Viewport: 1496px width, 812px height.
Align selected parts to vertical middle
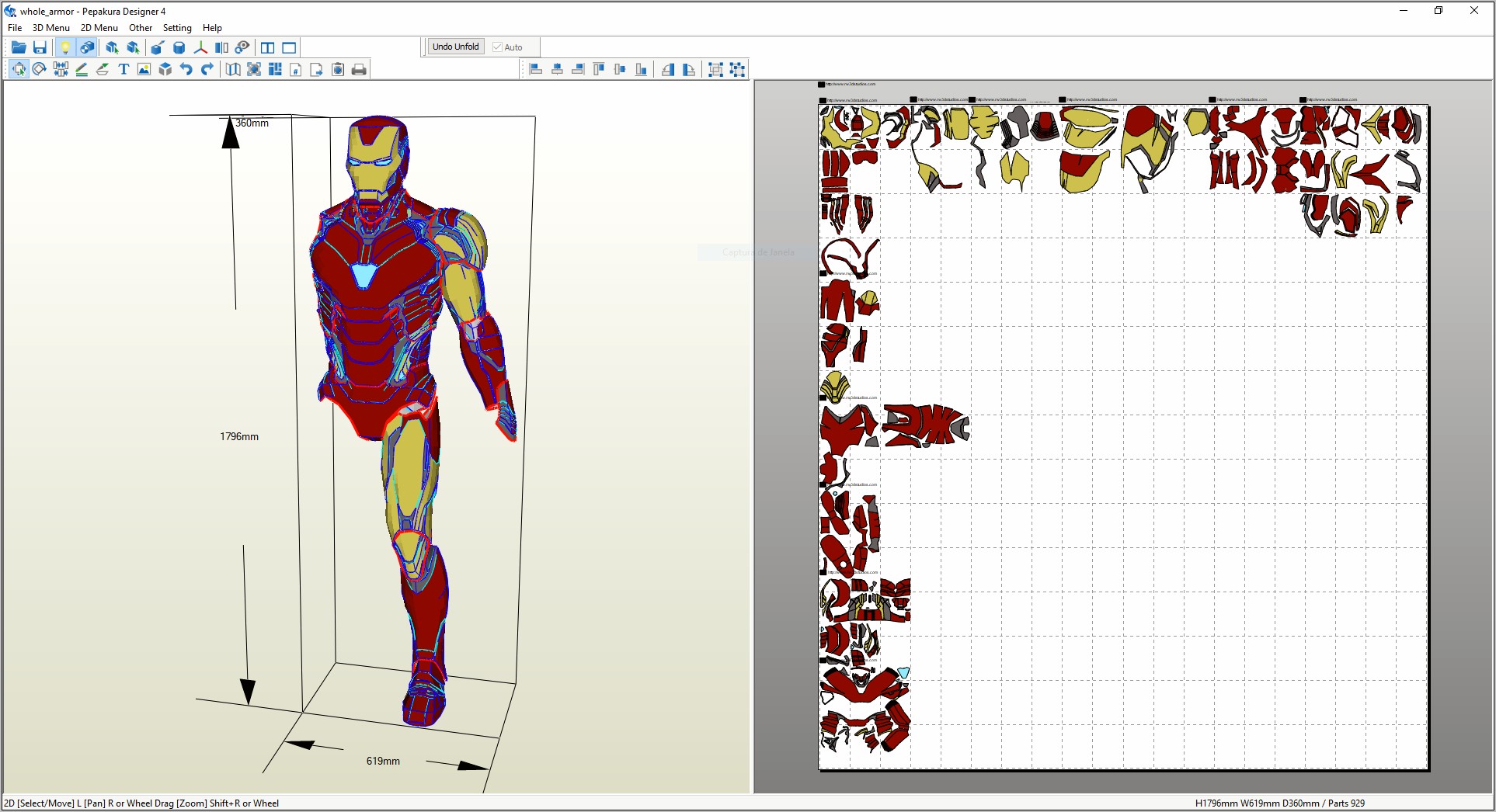pos(620,70)
